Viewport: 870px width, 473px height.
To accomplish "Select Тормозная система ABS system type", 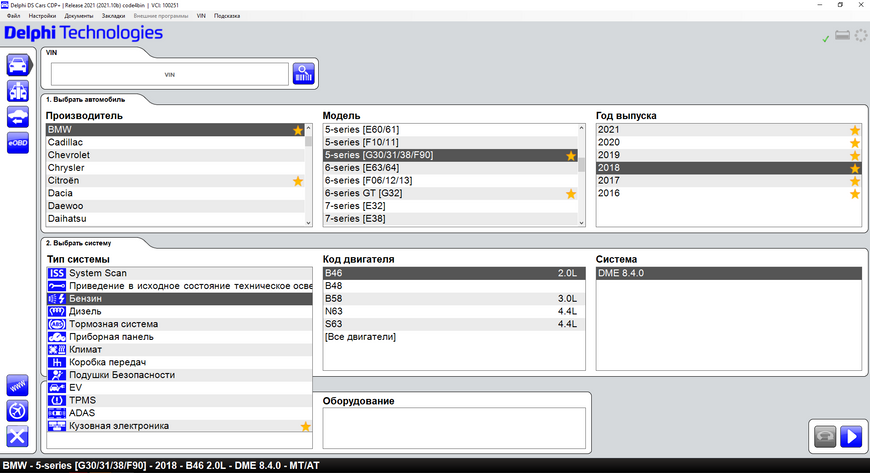I will click(179, 324).
